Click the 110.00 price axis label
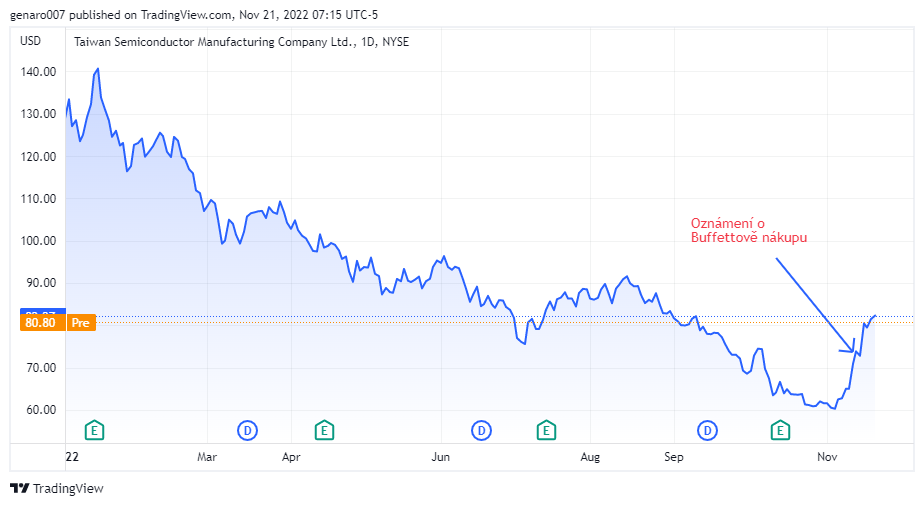The image size is (924, 506). [38, 199]
